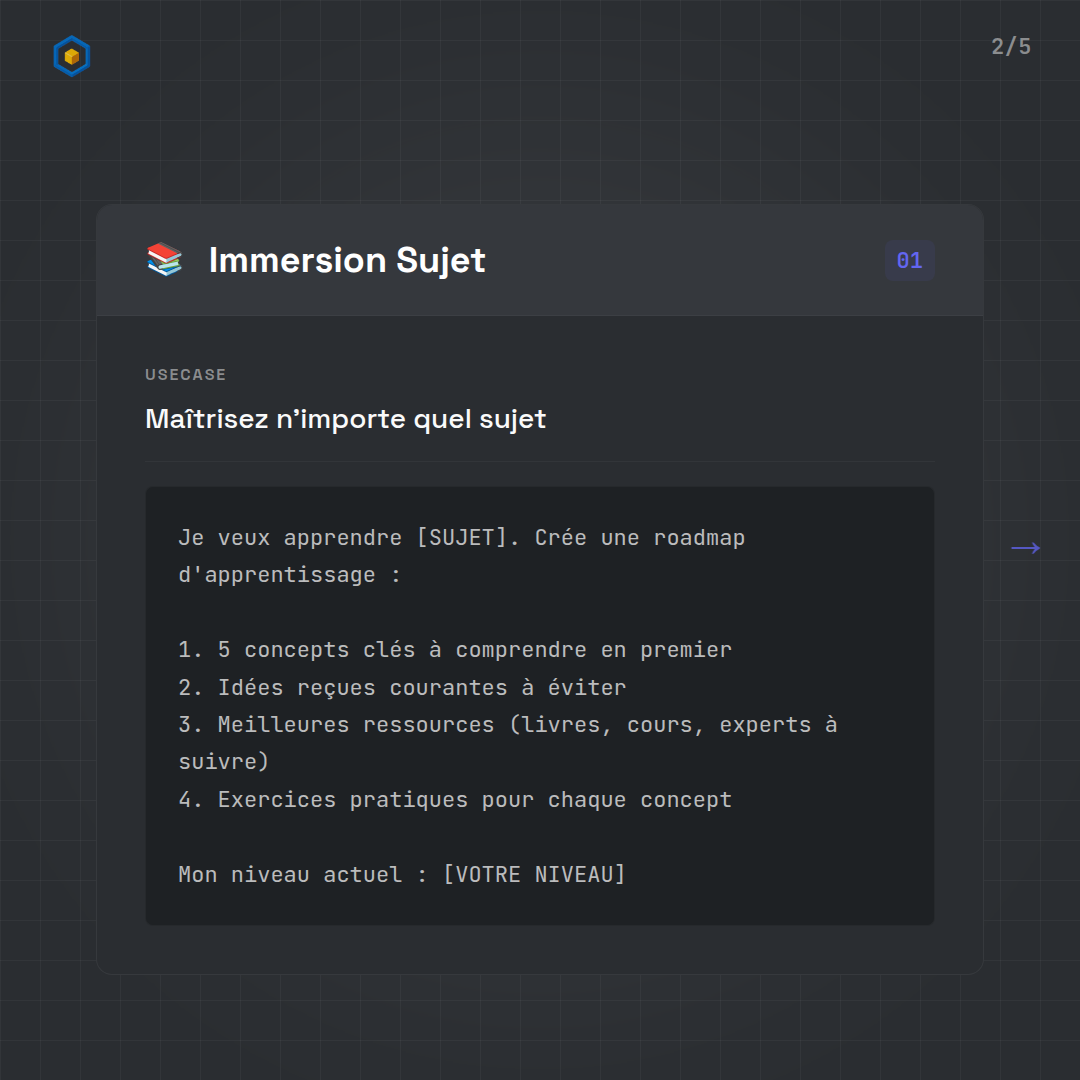The image size is (1080, 1080).
Task: Go to next slide with right arrow
Action: (x=1025, y=548)
